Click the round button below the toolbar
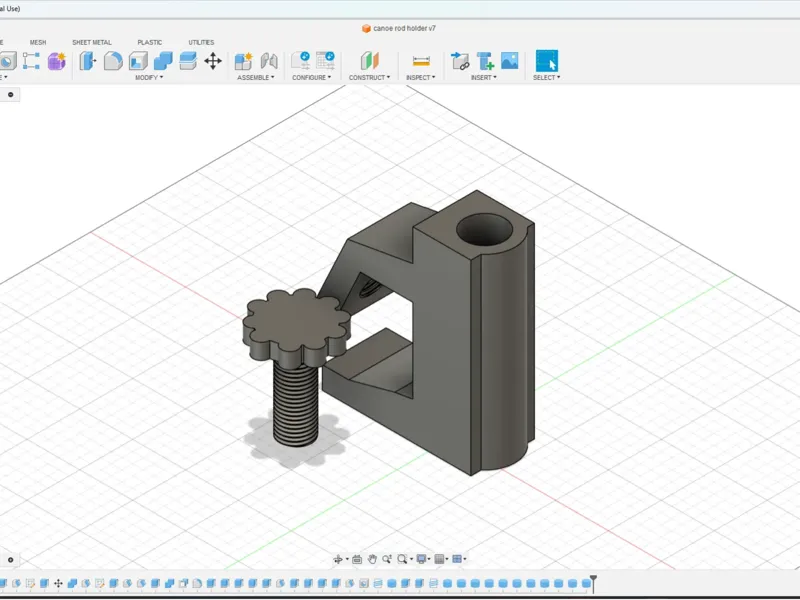Screen dimensions: 800x600 tap(10, 94)
